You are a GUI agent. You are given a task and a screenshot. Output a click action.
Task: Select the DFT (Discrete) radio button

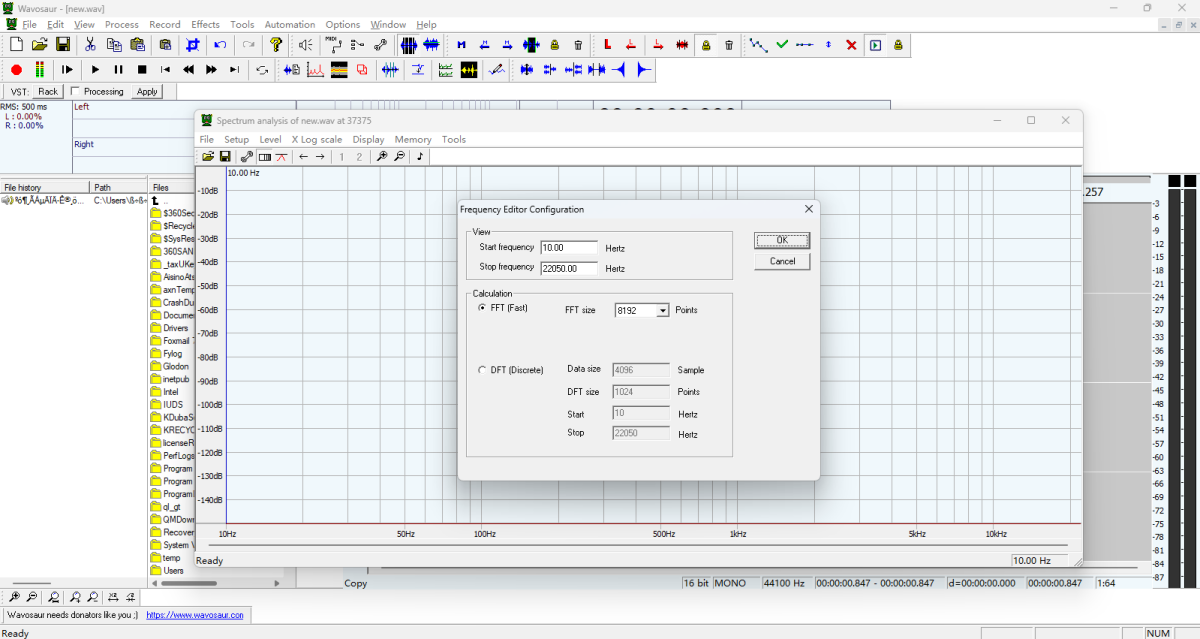point(482,370)
